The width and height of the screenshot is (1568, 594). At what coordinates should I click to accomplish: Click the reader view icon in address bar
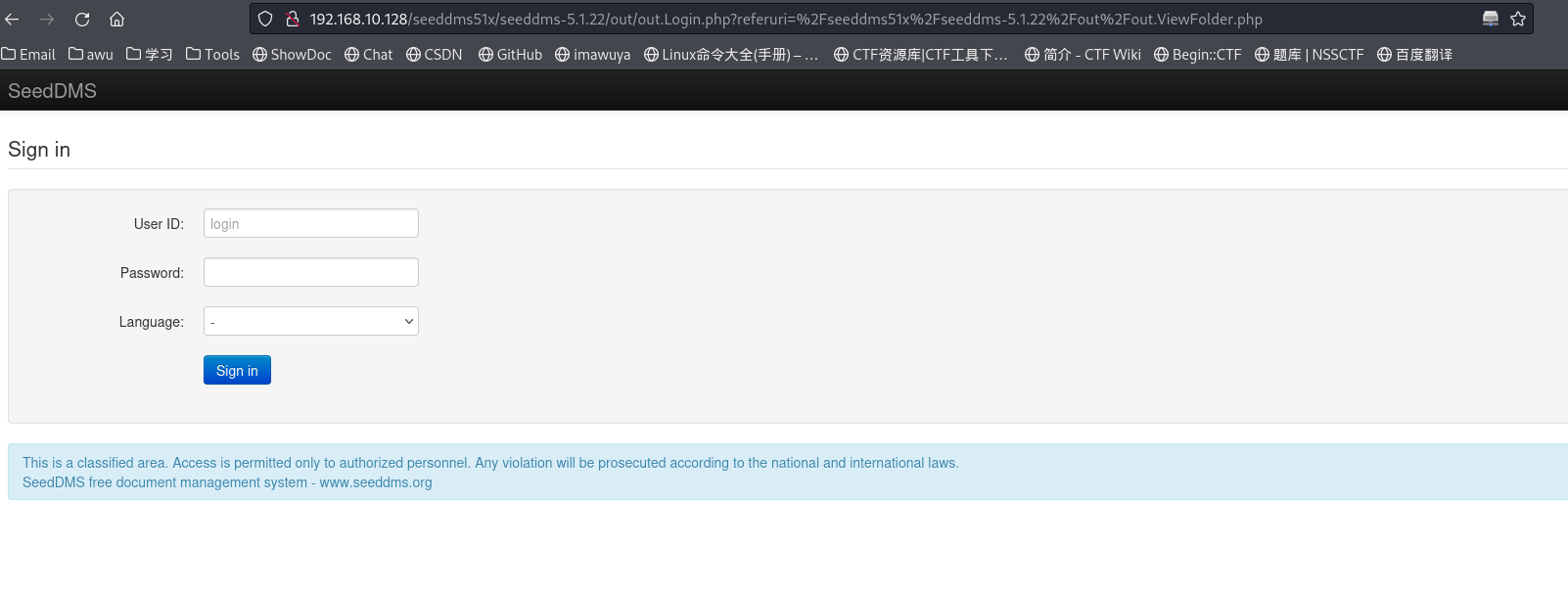[x=1491, y=19]
